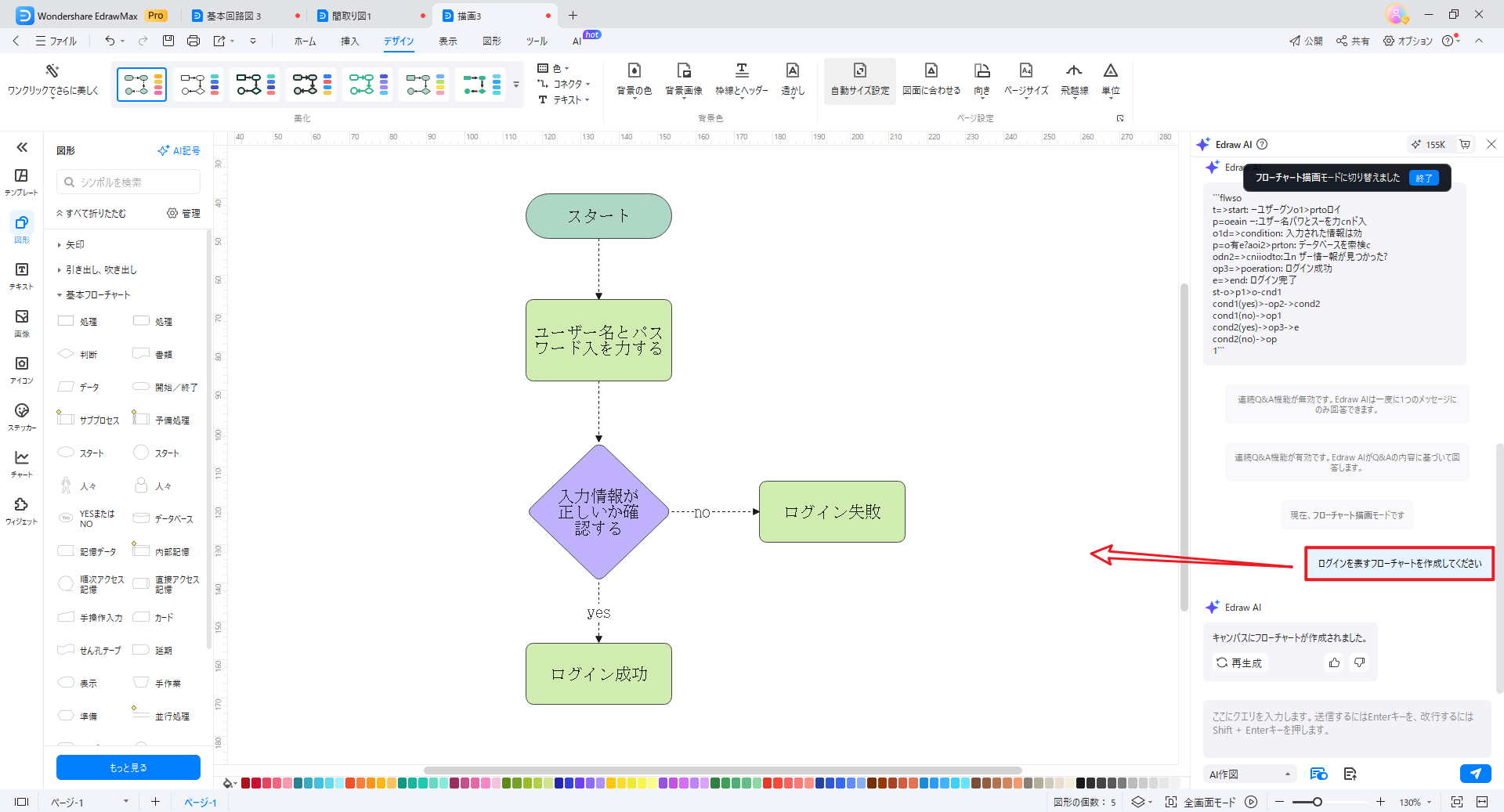1504x812 pixels.
Task: Pick the black swatch in the color bar
Action: (x=1081, y=782)
